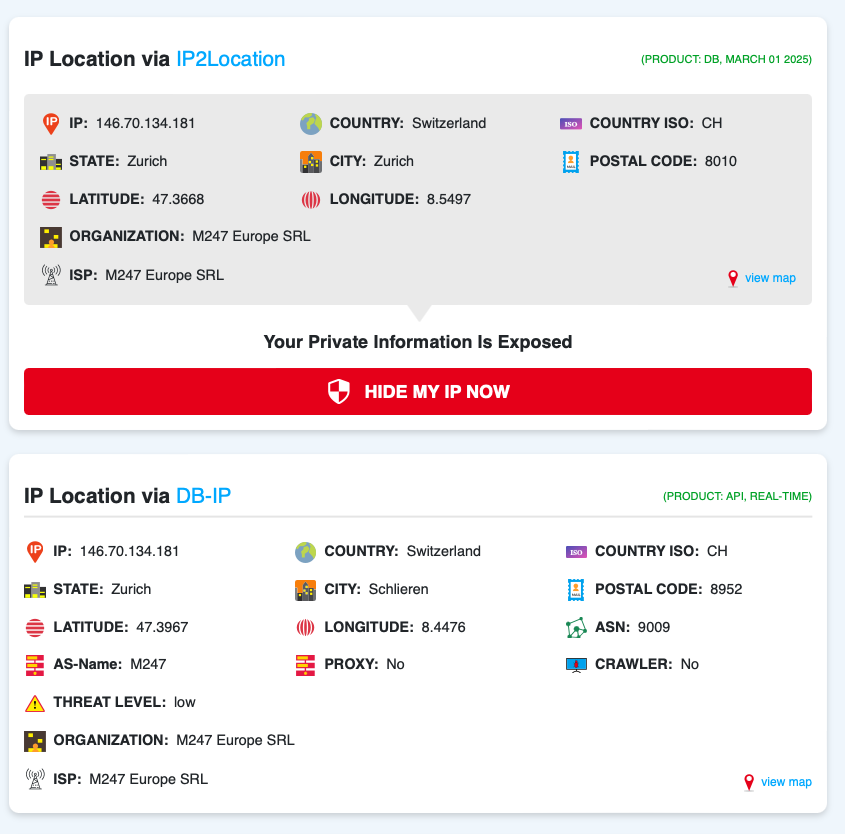845x834 pixels.
Task: Click the ASN network icon beside 9009
Action: [576, 627]
